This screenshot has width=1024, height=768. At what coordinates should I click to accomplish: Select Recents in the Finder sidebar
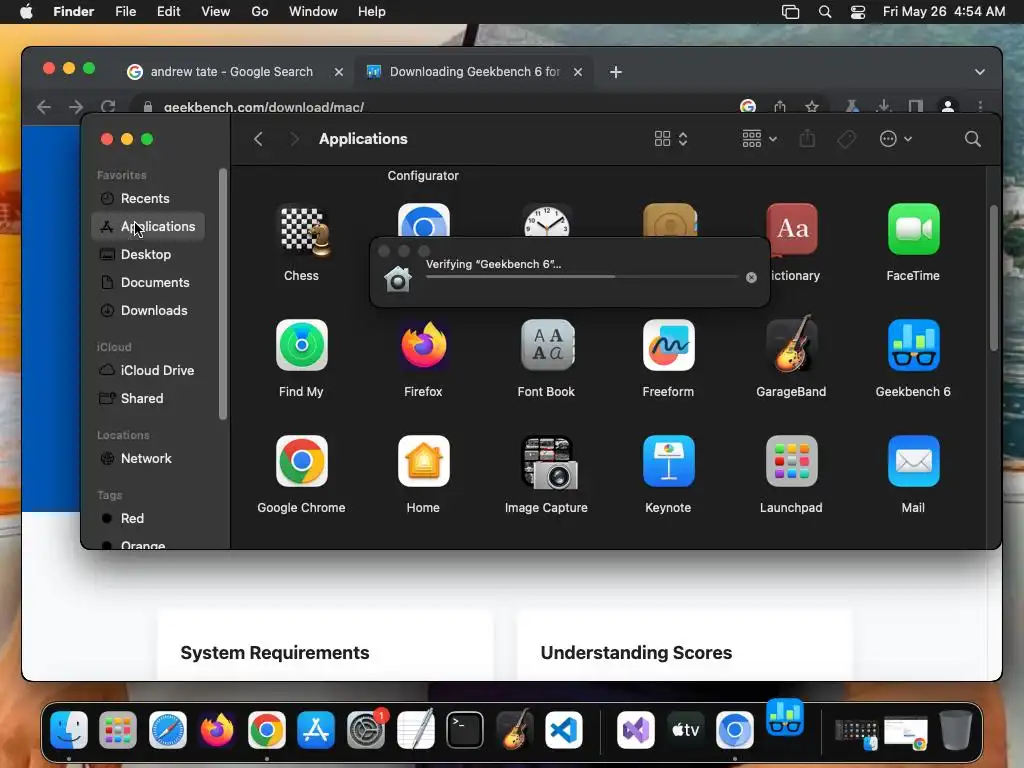click(x=148, y=199)
